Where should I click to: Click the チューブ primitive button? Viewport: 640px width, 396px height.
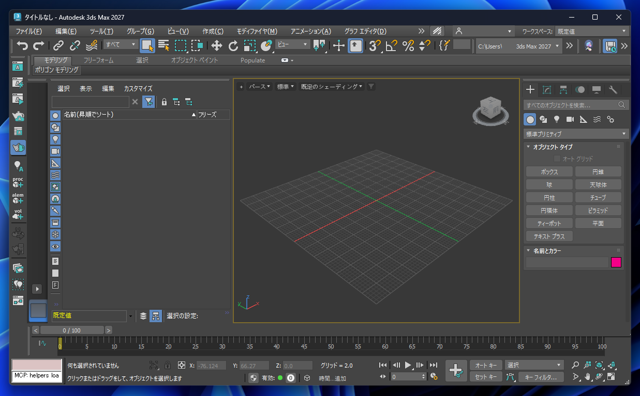598,198
